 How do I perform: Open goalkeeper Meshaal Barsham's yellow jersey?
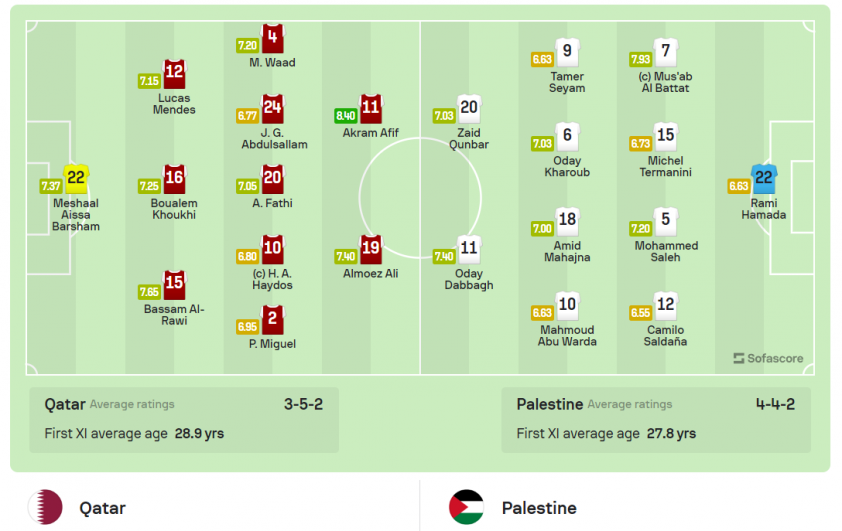[76, 179]
